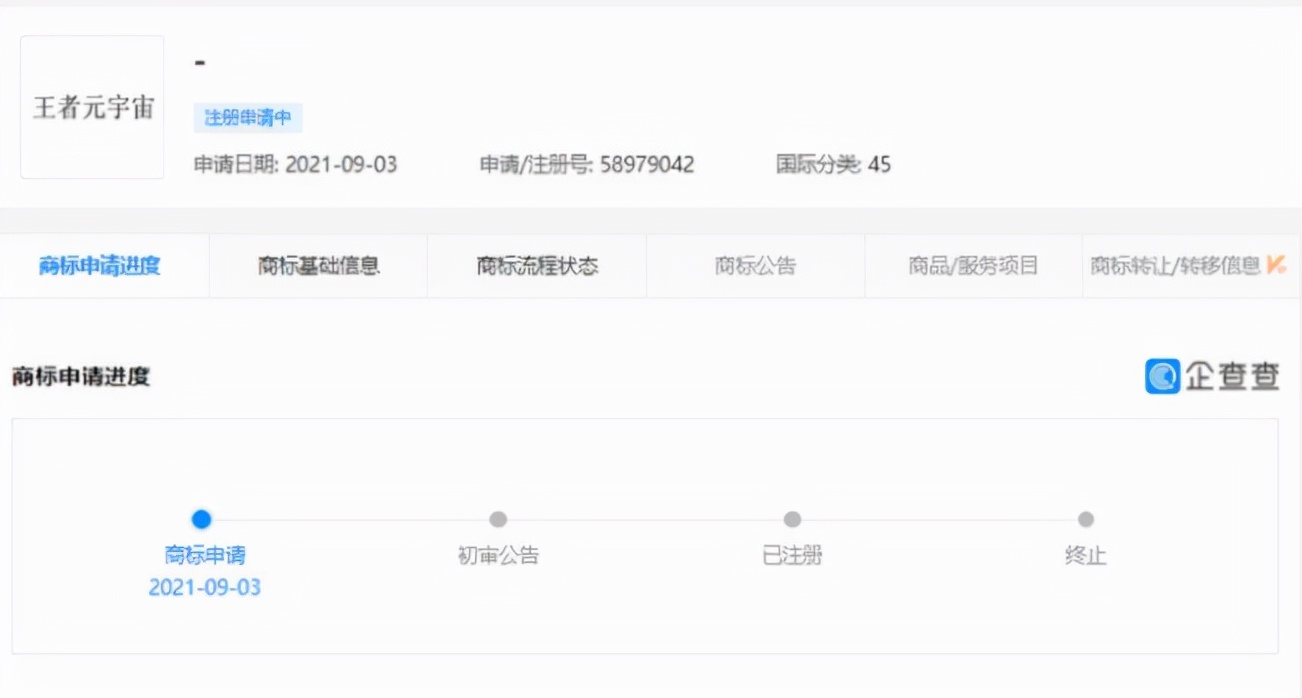Click the 已注册 progress dot
1302x698 pixels.
[x=792, y=519]
